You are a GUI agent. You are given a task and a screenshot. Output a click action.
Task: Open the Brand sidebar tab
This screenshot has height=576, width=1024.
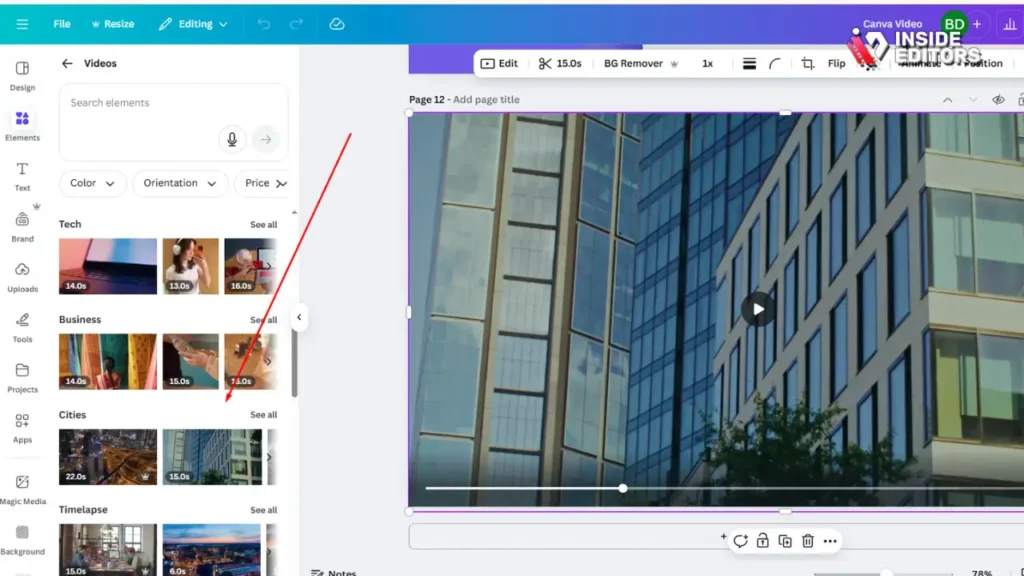(22, 227)
